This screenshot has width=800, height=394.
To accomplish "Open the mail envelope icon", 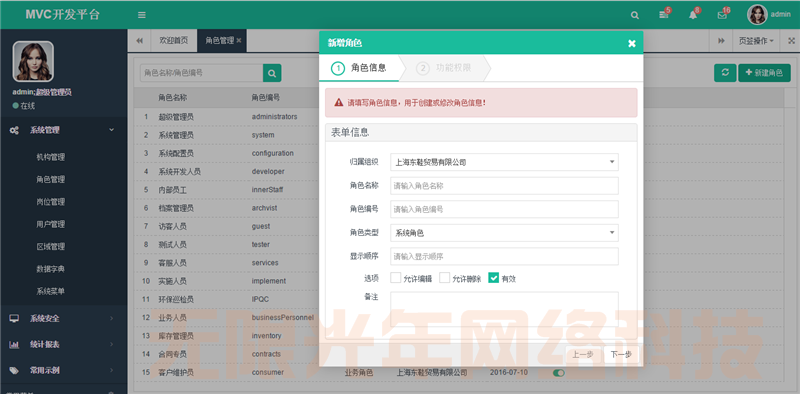I will (x=722, y=15).
